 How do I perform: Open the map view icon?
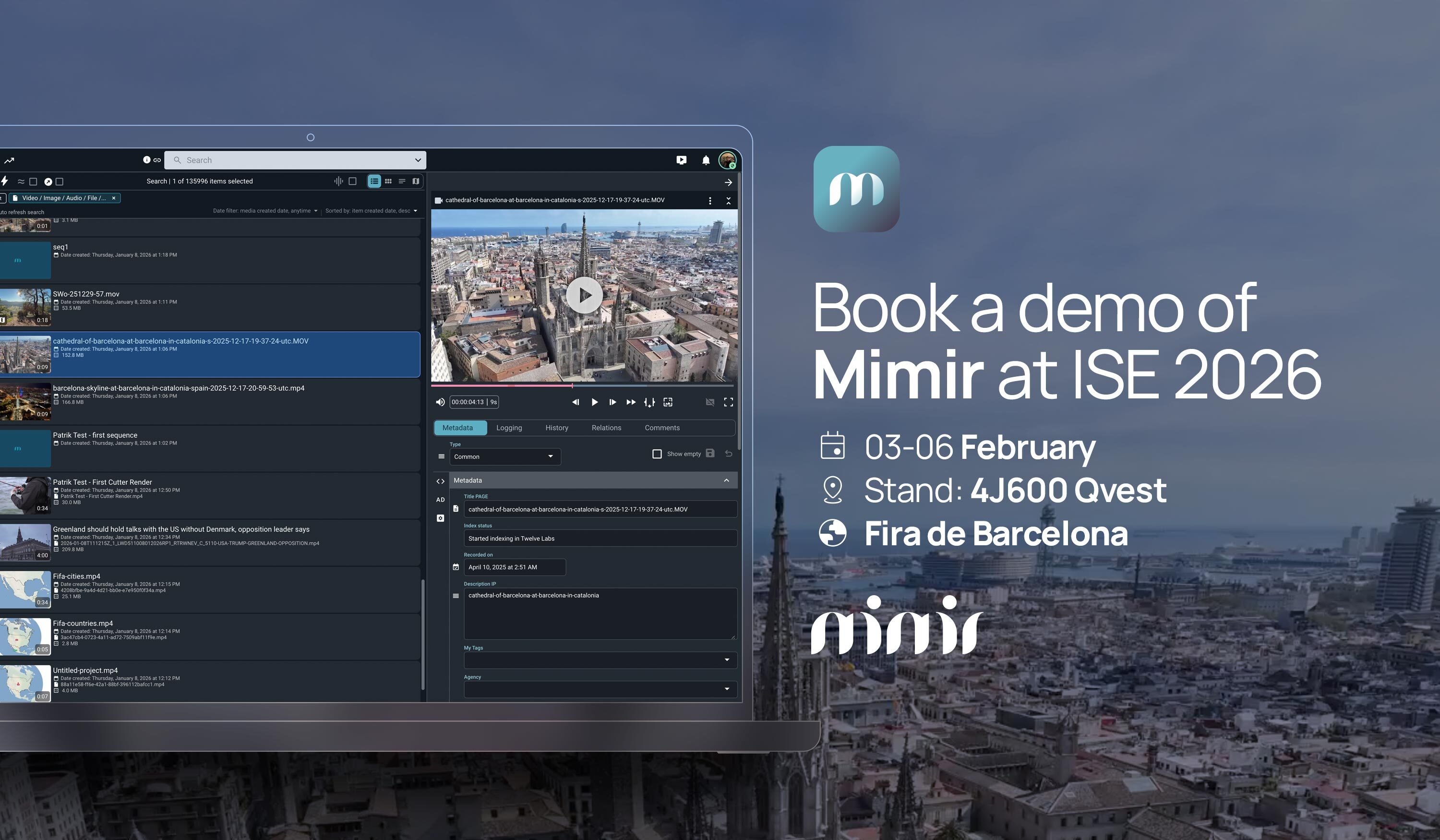(417, 181)
